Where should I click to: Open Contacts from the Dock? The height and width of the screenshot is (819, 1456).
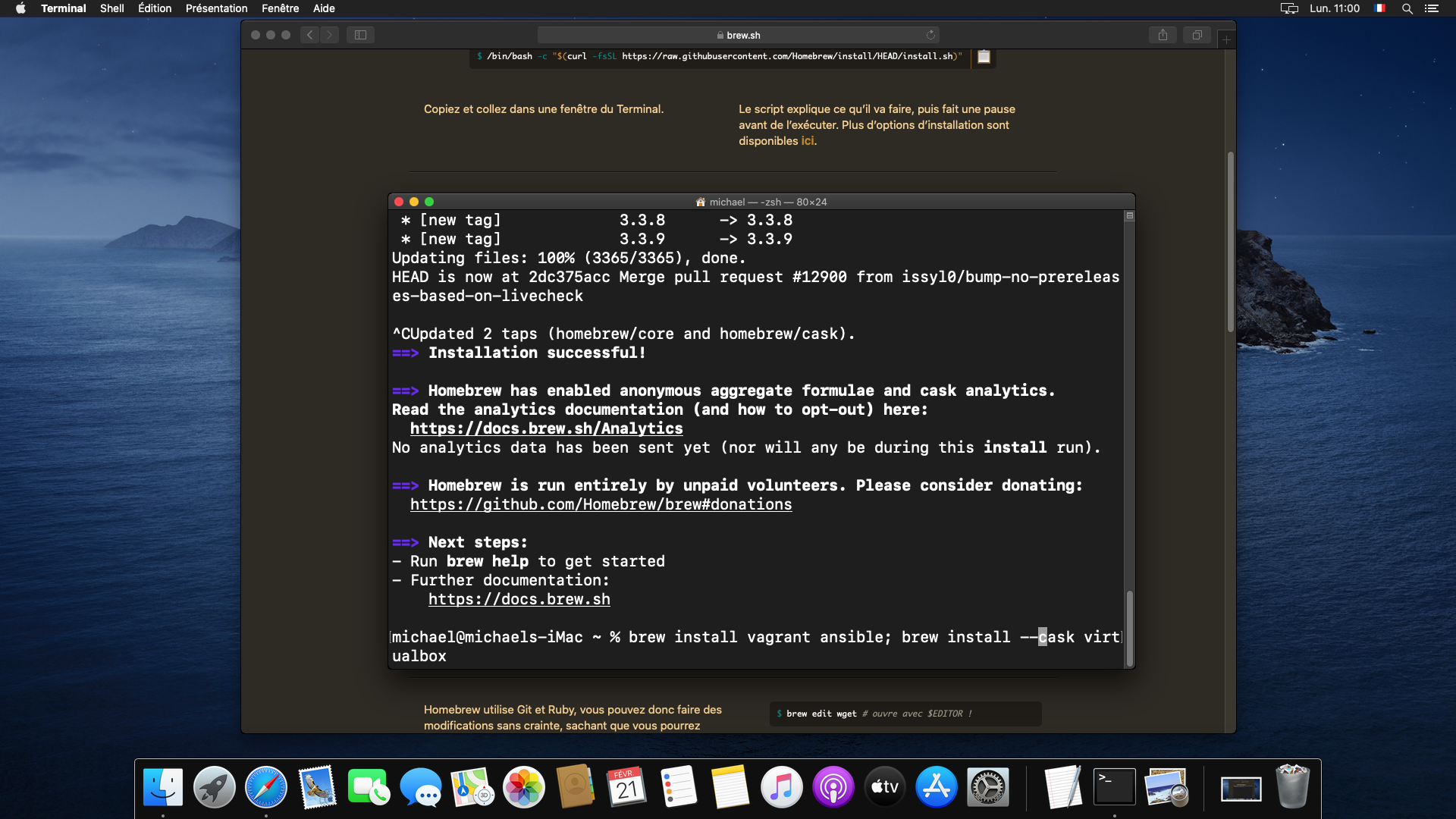(576, 787)
